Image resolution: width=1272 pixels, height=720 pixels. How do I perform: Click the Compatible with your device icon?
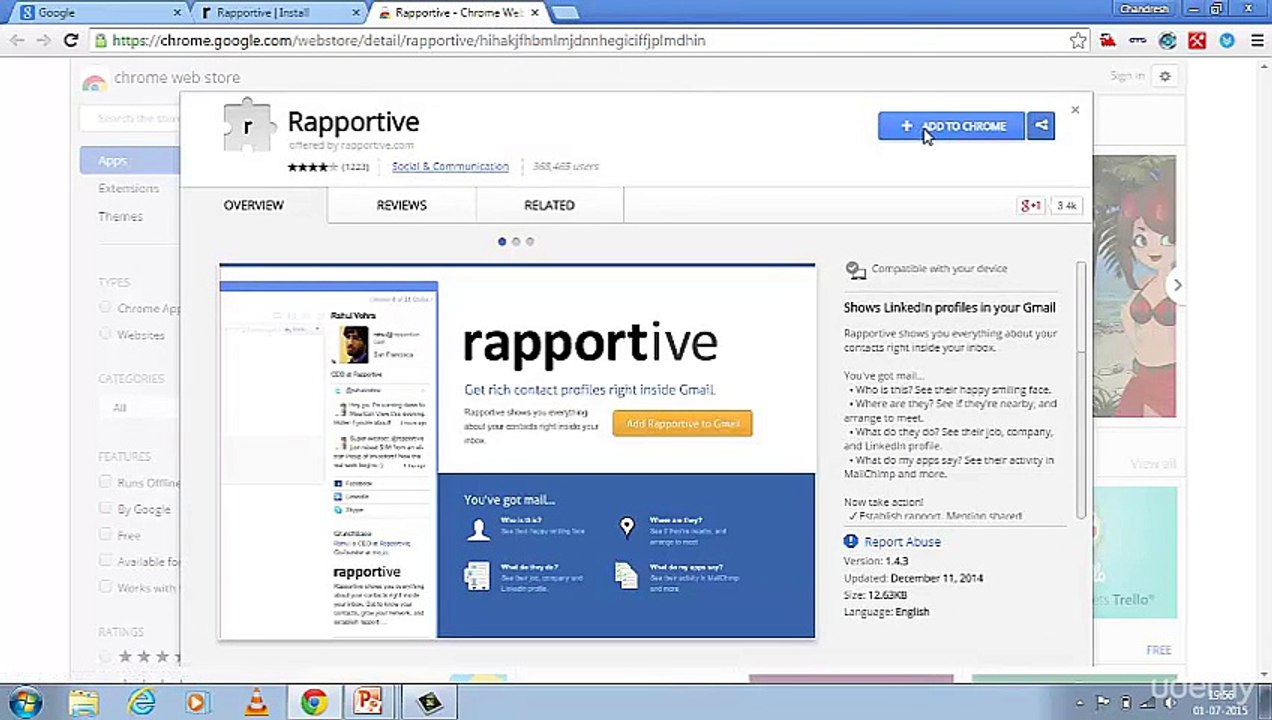point(855,269)
